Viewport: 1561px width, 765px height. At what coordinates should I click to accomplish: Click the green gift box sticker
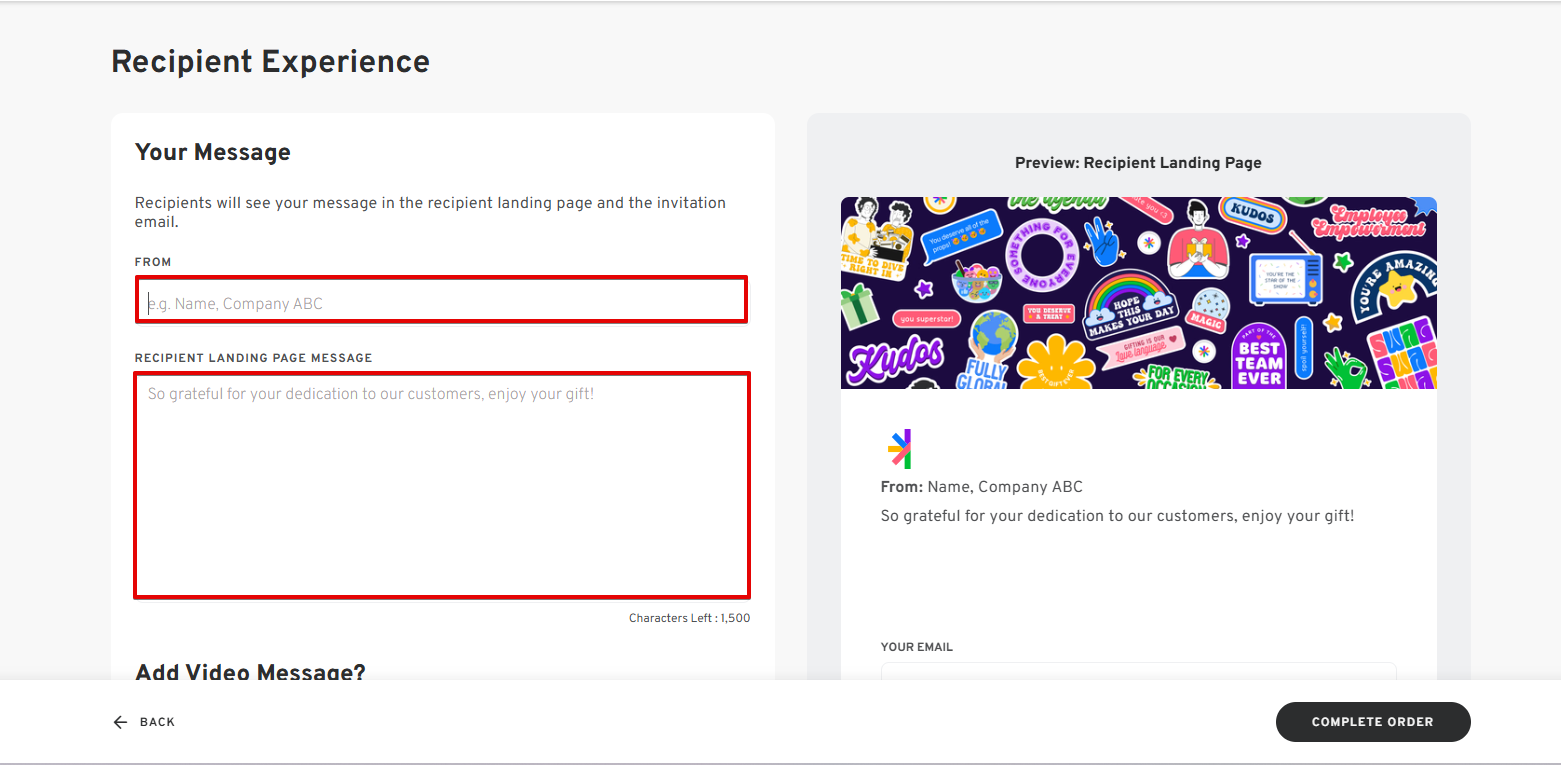click(x=859, y=306)
